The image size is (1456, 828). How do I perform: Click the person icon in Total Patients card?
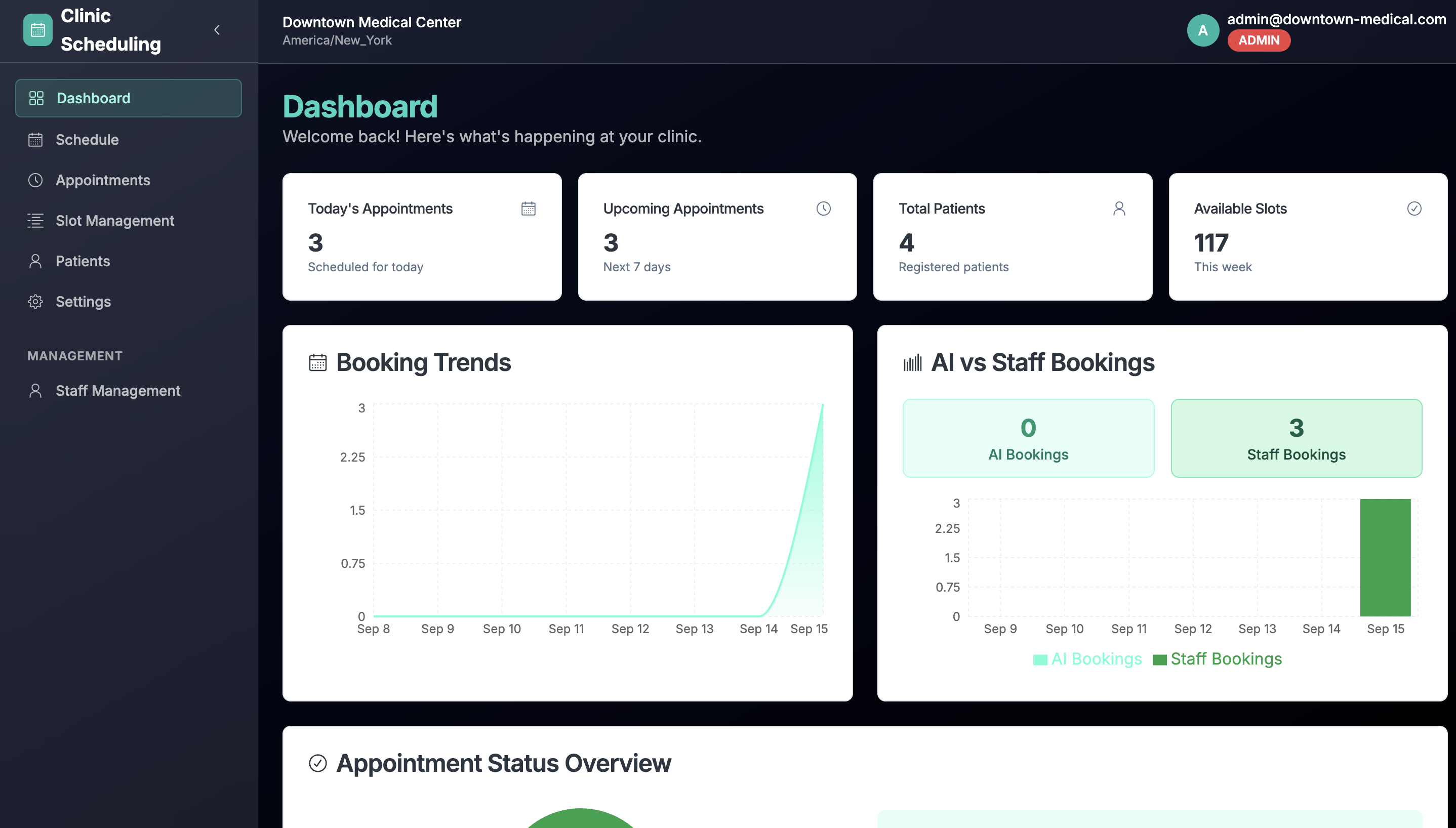(1119, 209)
